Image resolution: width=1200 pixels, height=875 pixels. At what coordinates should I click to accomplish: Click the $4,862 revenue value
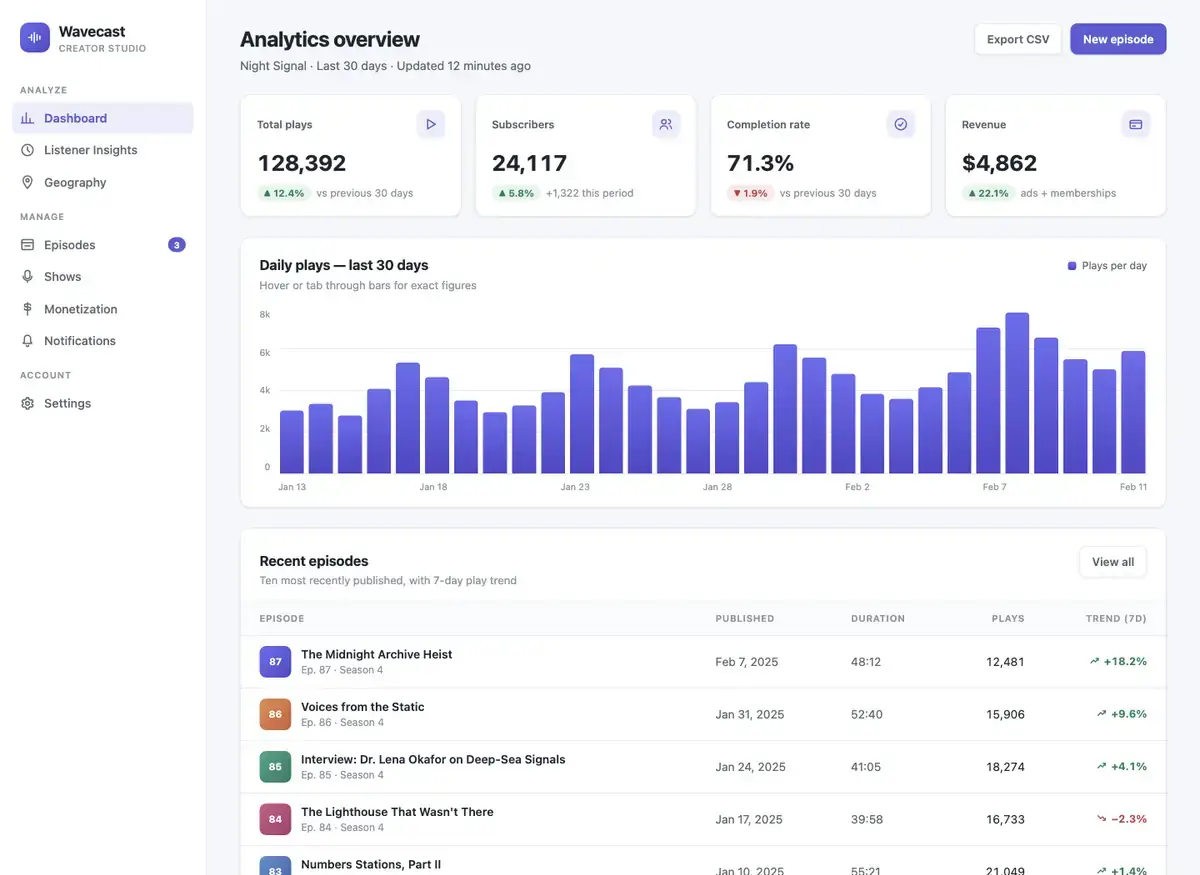[x=1000, y=163]
